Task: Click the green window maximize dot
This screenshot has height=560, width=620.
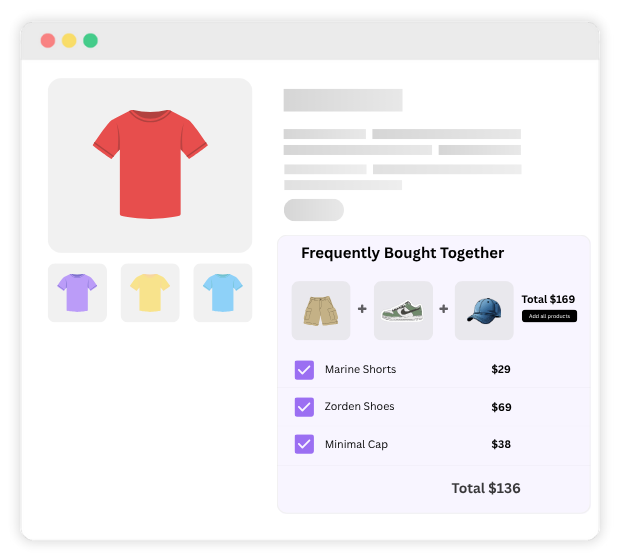Action: pos(91,41)
